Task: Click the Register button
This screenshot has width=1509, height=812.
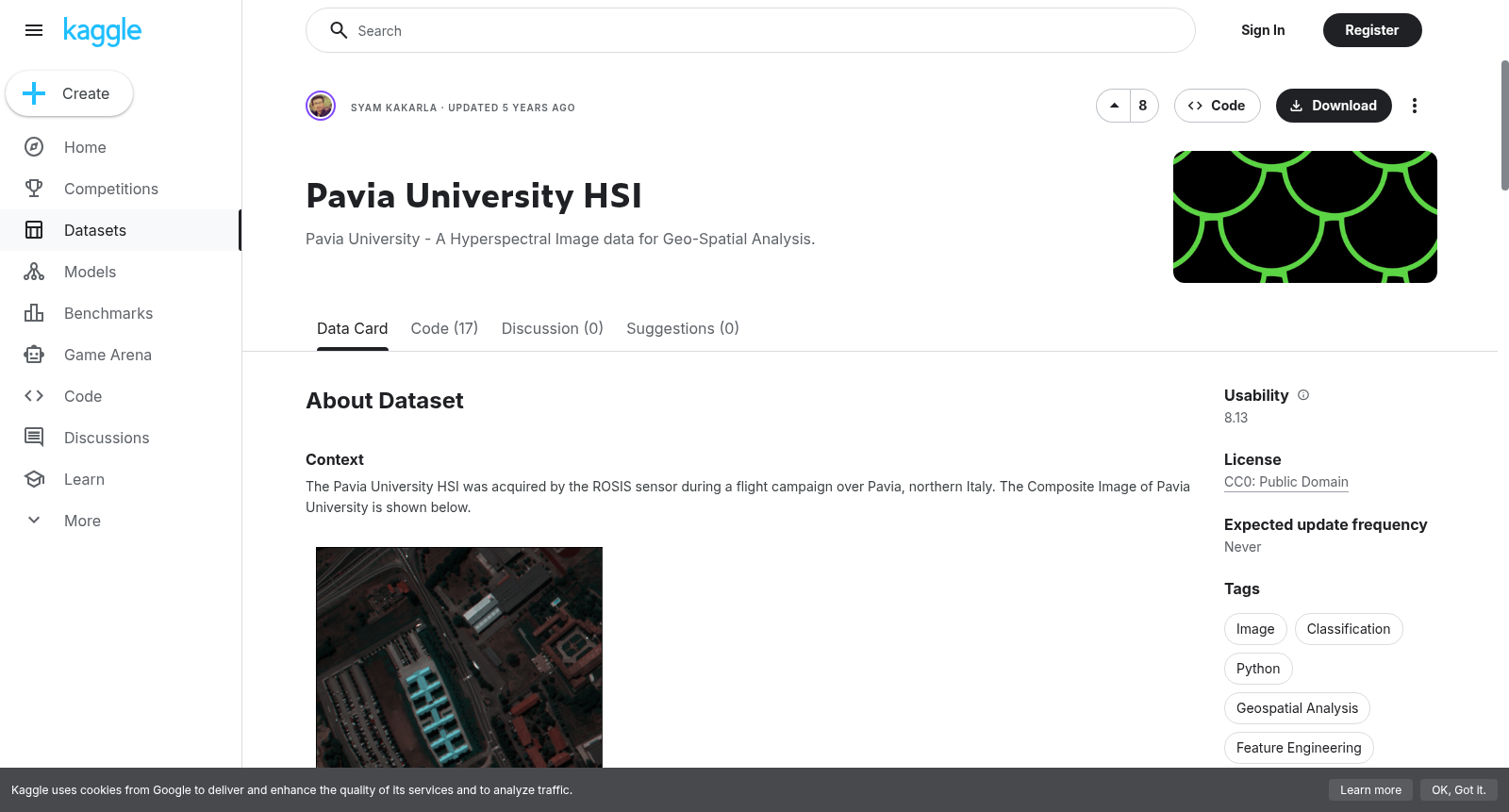Action: coord(1372,30)
